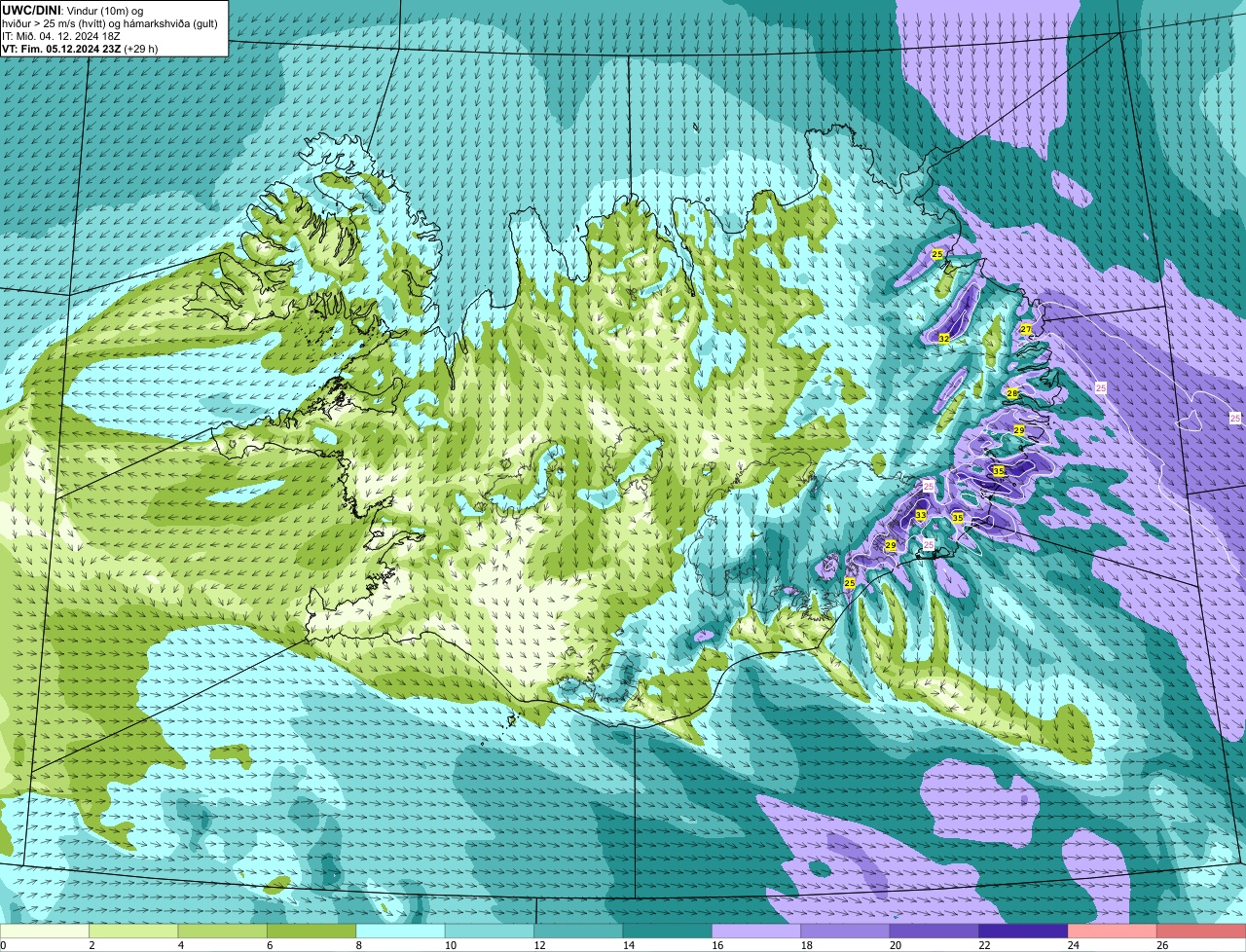Pick the legend scale value 20
Screen dimensions: 1246x952
coord(895,945)
